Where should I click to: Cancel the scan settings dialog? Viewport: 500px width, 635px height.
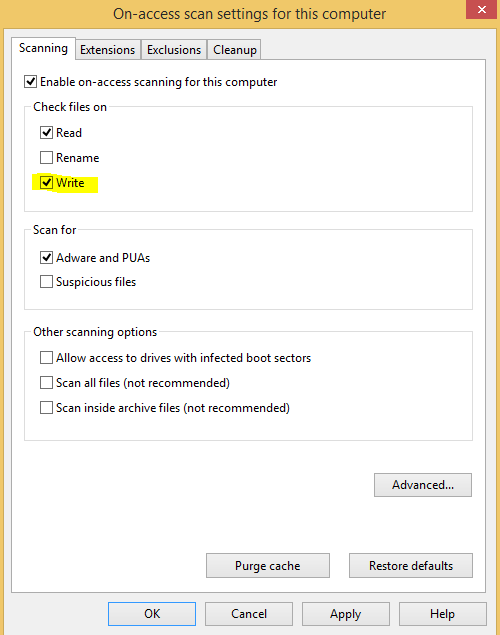pyautogui.click(x=249, y=614)
